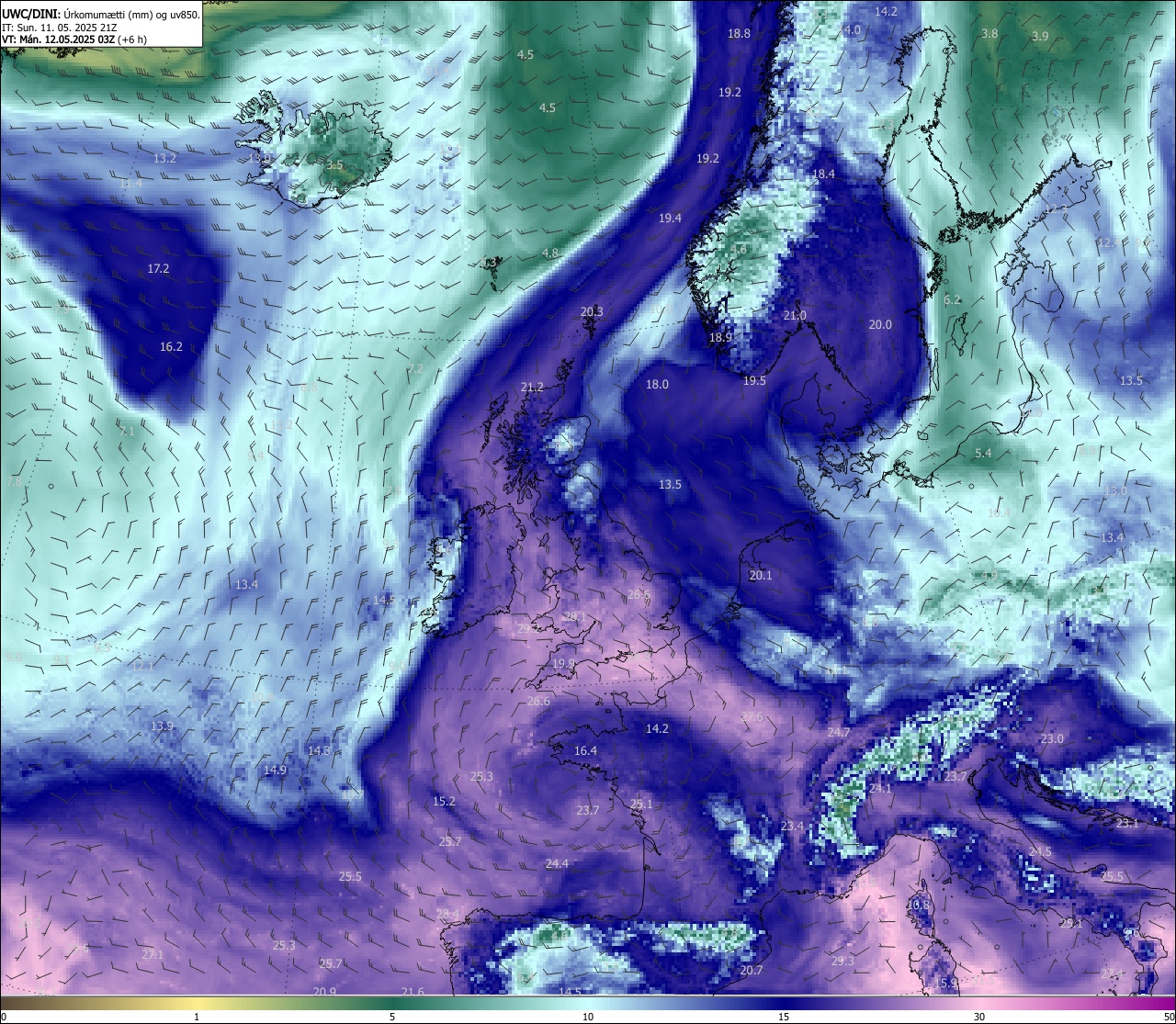Click the 1 tick on the color scale

point(197,1017)
